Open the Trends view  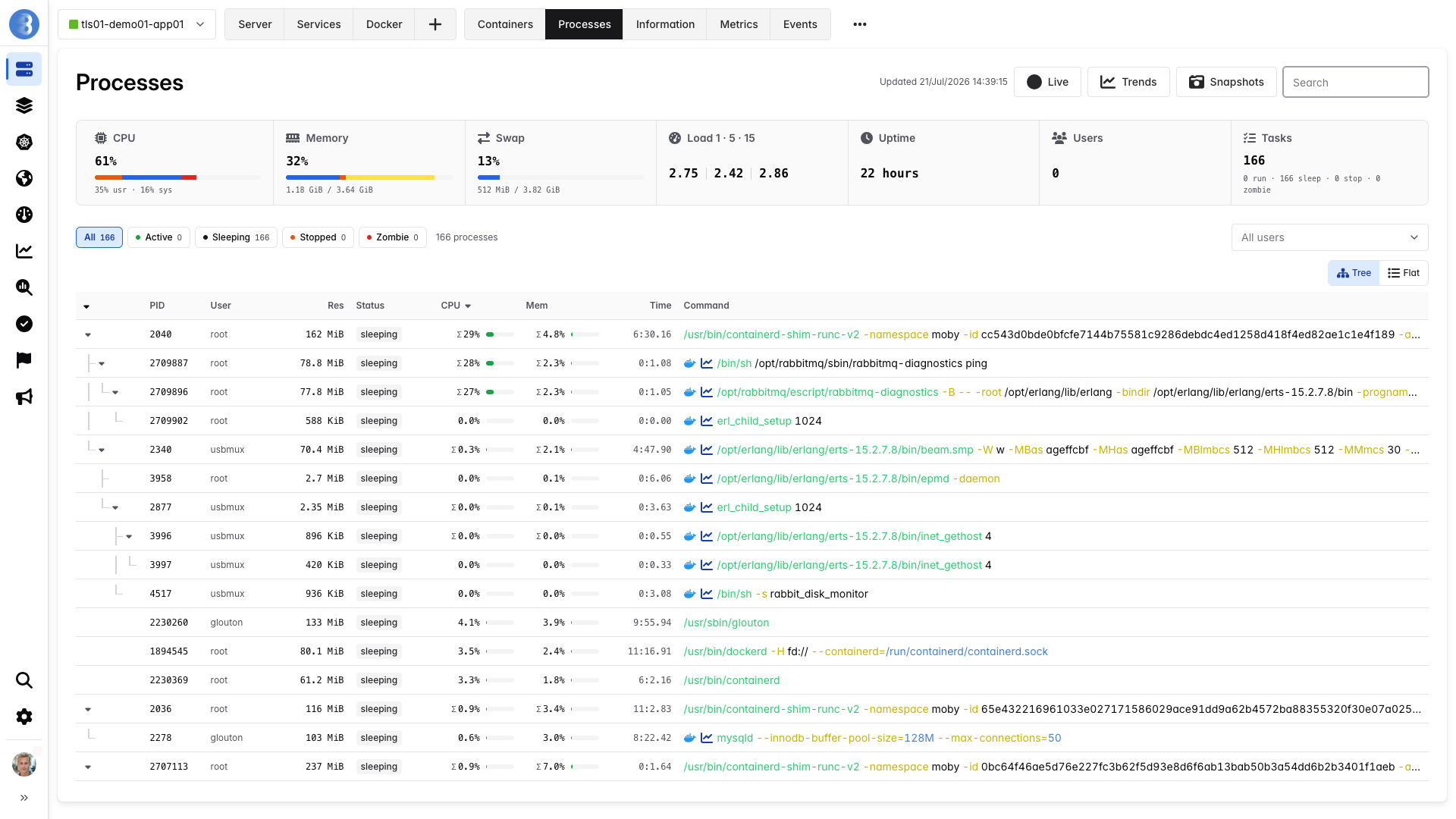(x=1128, y=82)
